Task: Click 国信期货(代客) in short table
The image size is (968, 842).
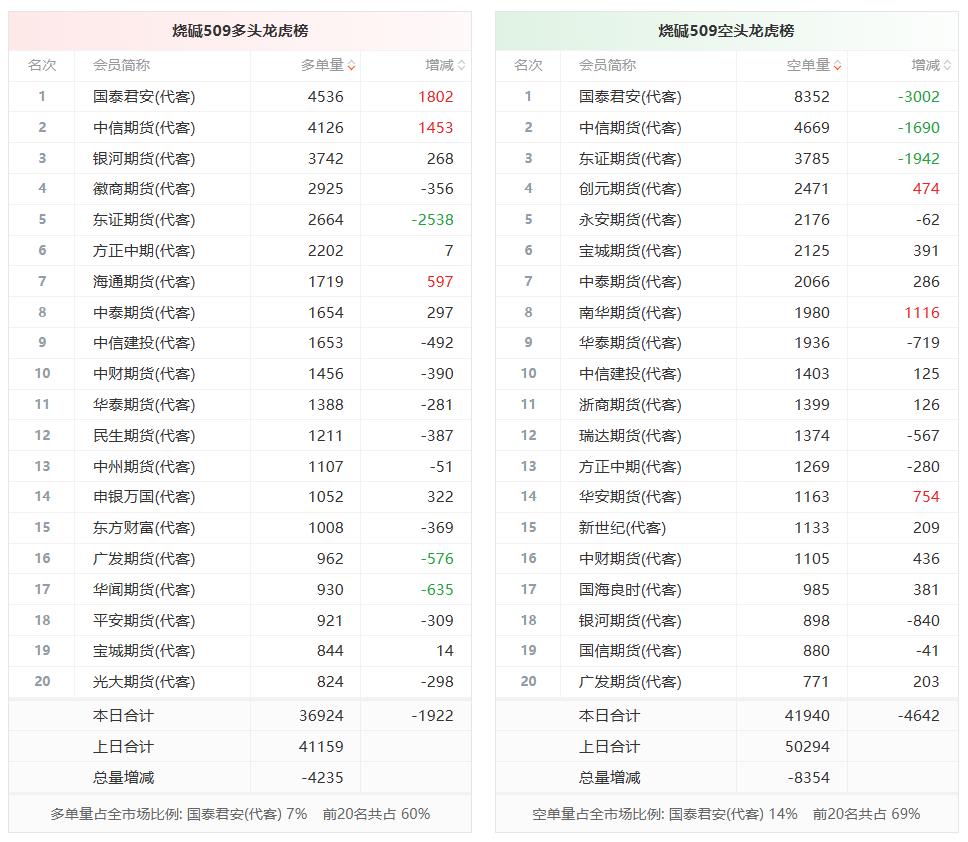Action: coord(630,651)
